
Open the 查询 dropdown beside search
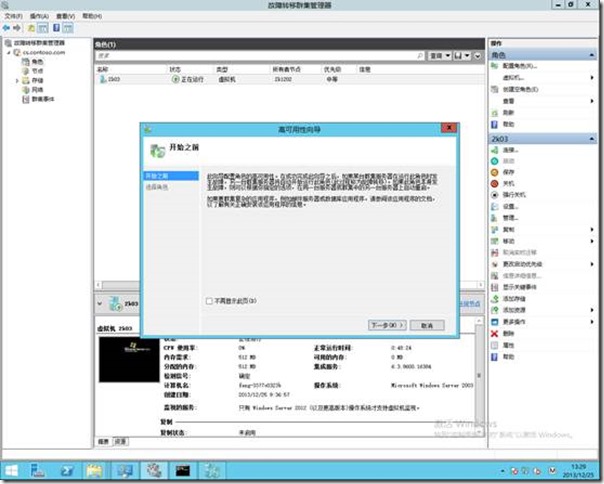(x=440, y=56)
